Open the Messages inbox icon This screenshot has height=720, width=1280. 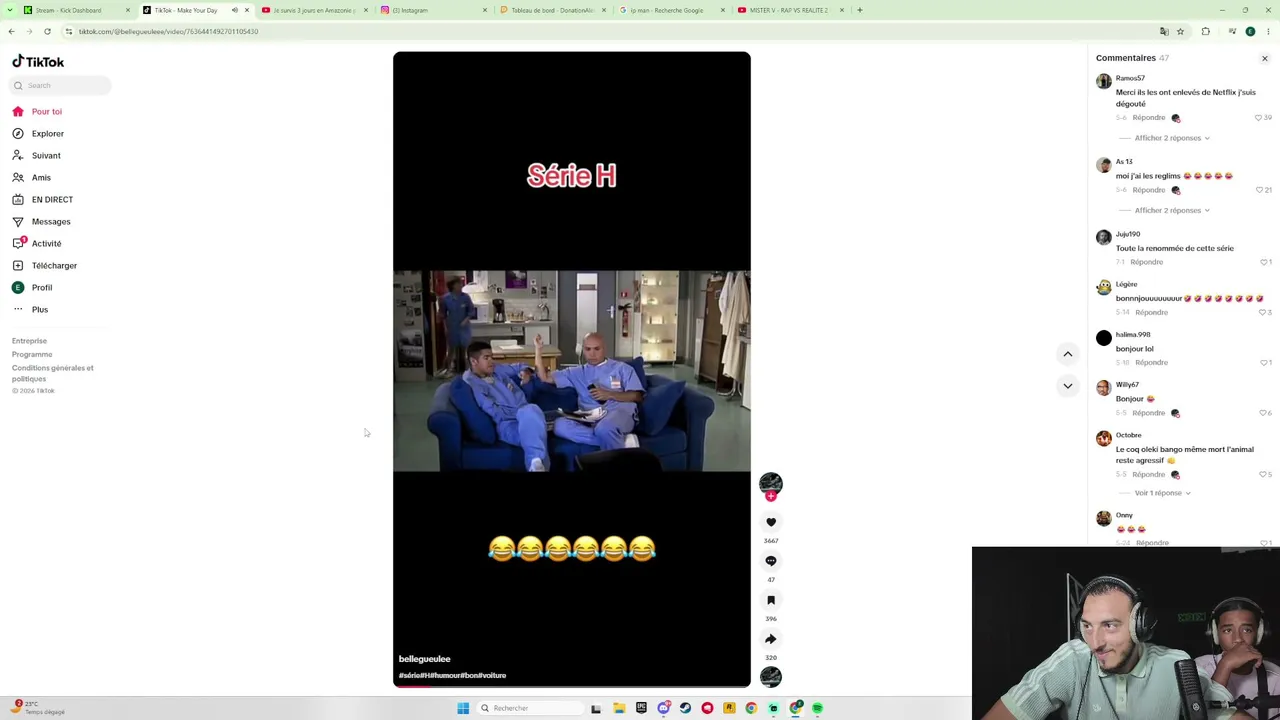18,221
